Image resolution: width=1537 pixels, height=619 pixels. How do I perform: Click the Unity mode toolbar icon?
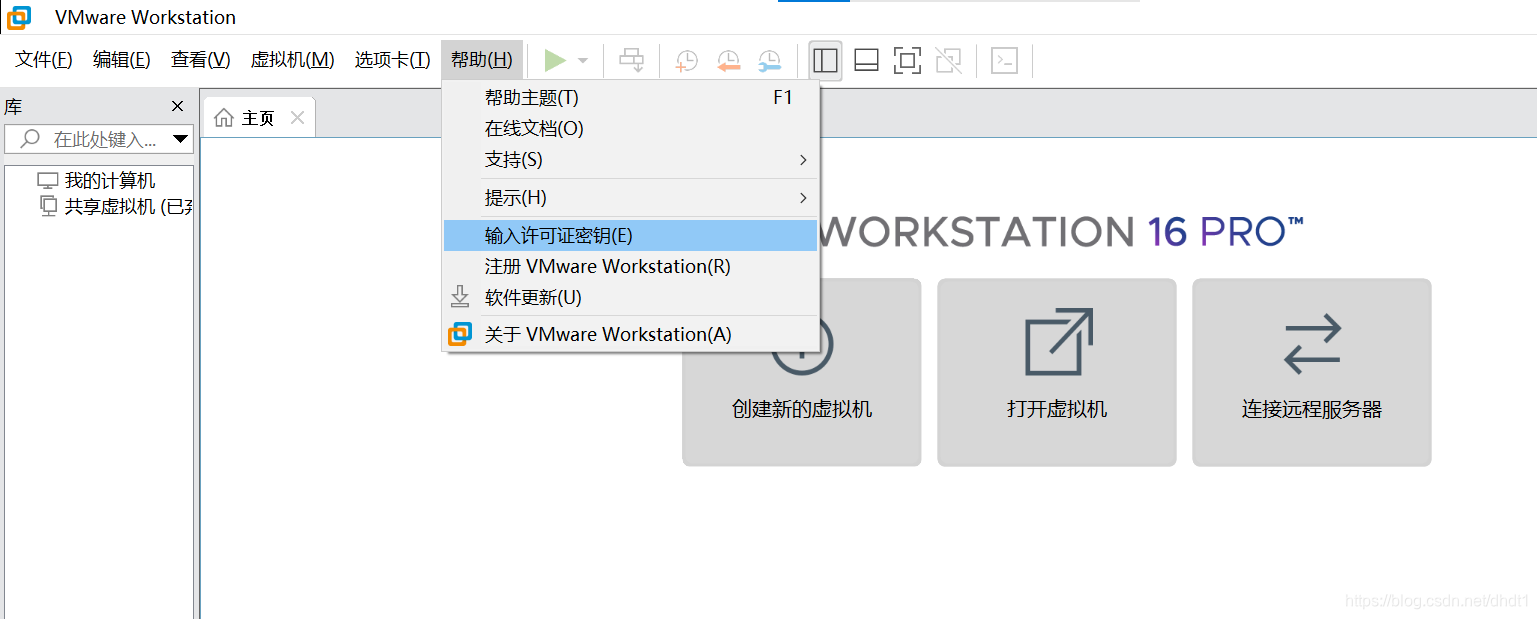948,61
